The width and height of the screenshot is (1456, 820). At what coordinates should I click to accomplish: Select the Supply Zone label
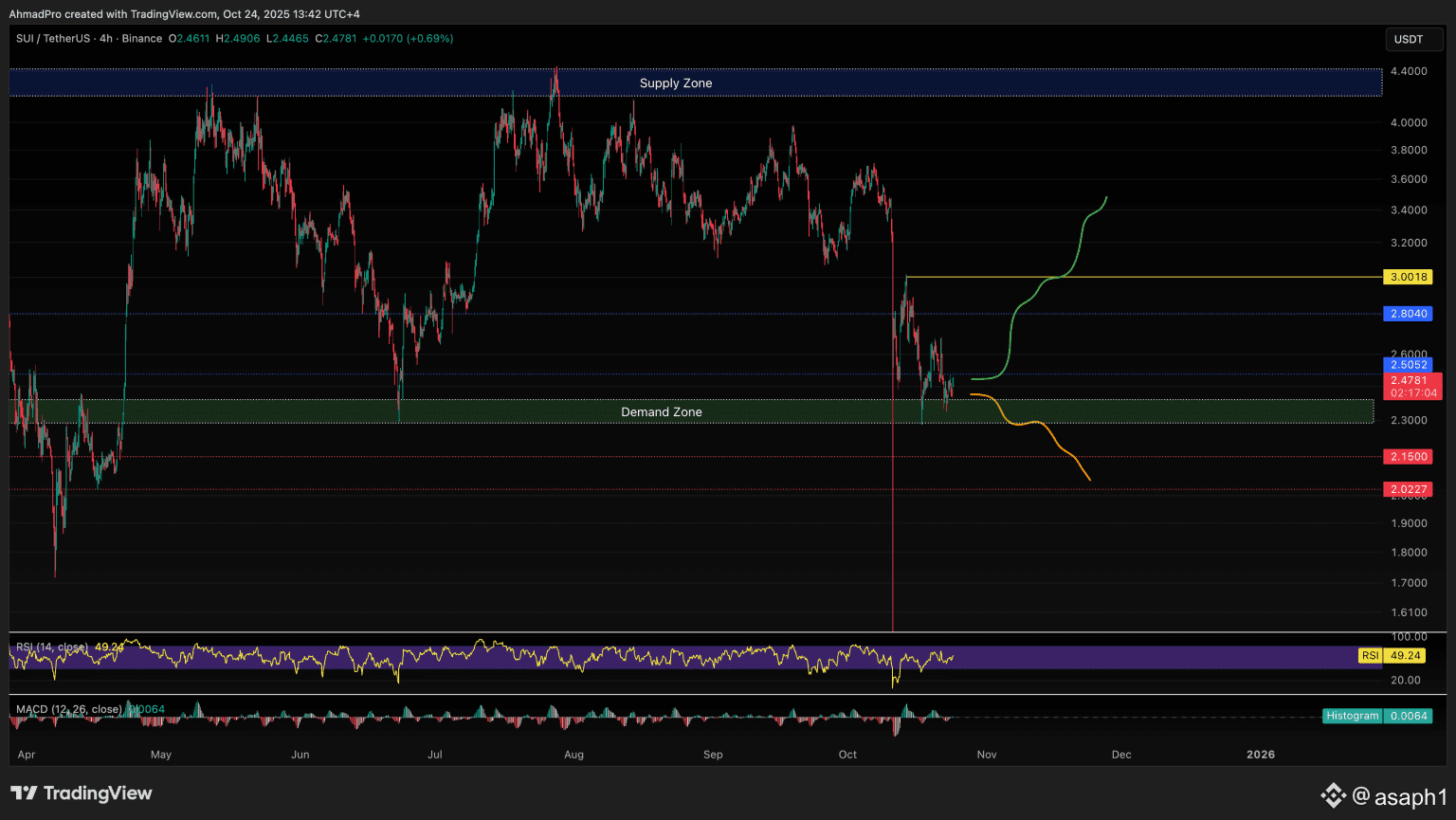[x=675, y=83]
